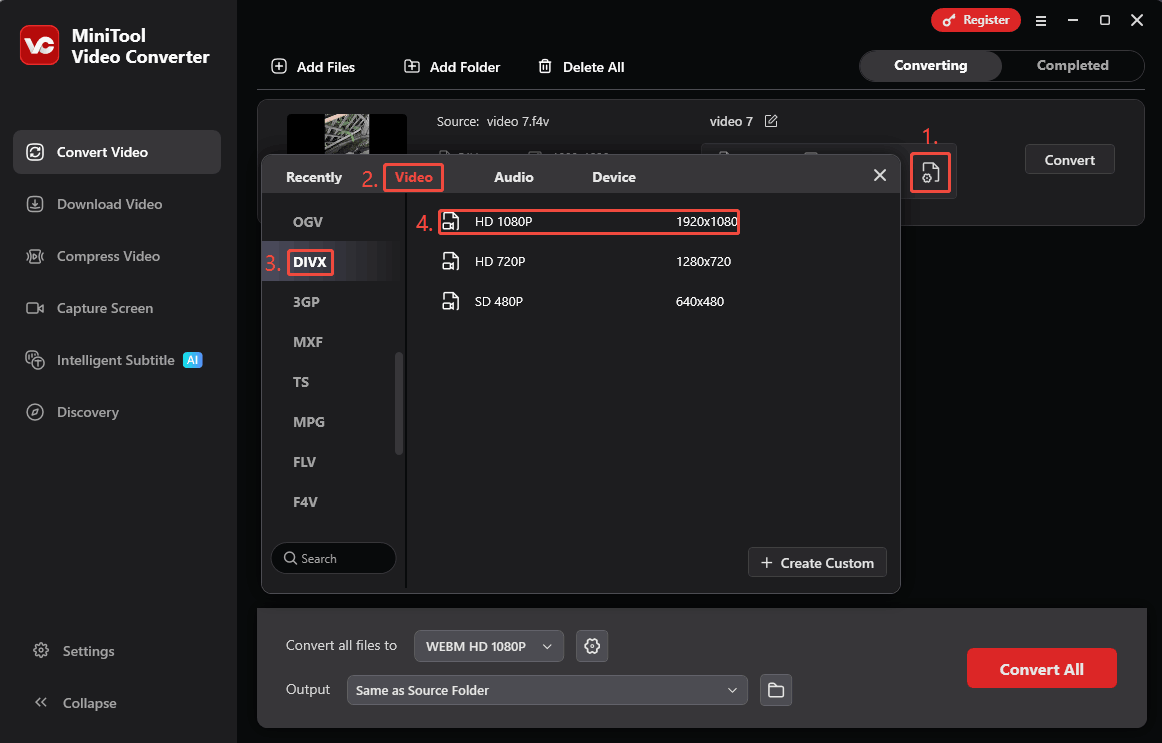The image size is (1162, 743).
Task: Click the Convert All button
Action: point(1041,668)
